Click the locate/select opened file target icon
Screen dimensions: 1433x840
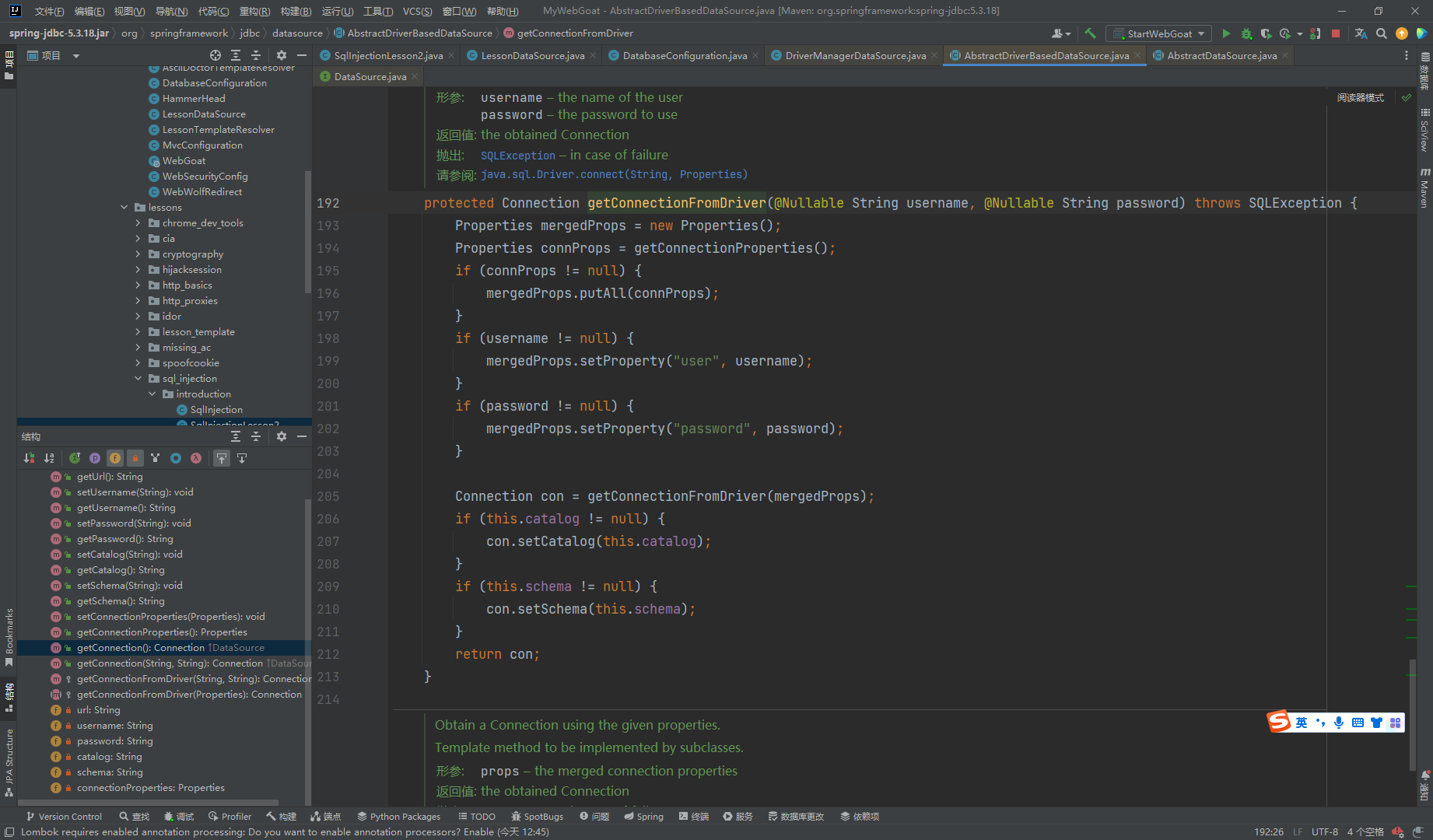click(x=215, y=55)
